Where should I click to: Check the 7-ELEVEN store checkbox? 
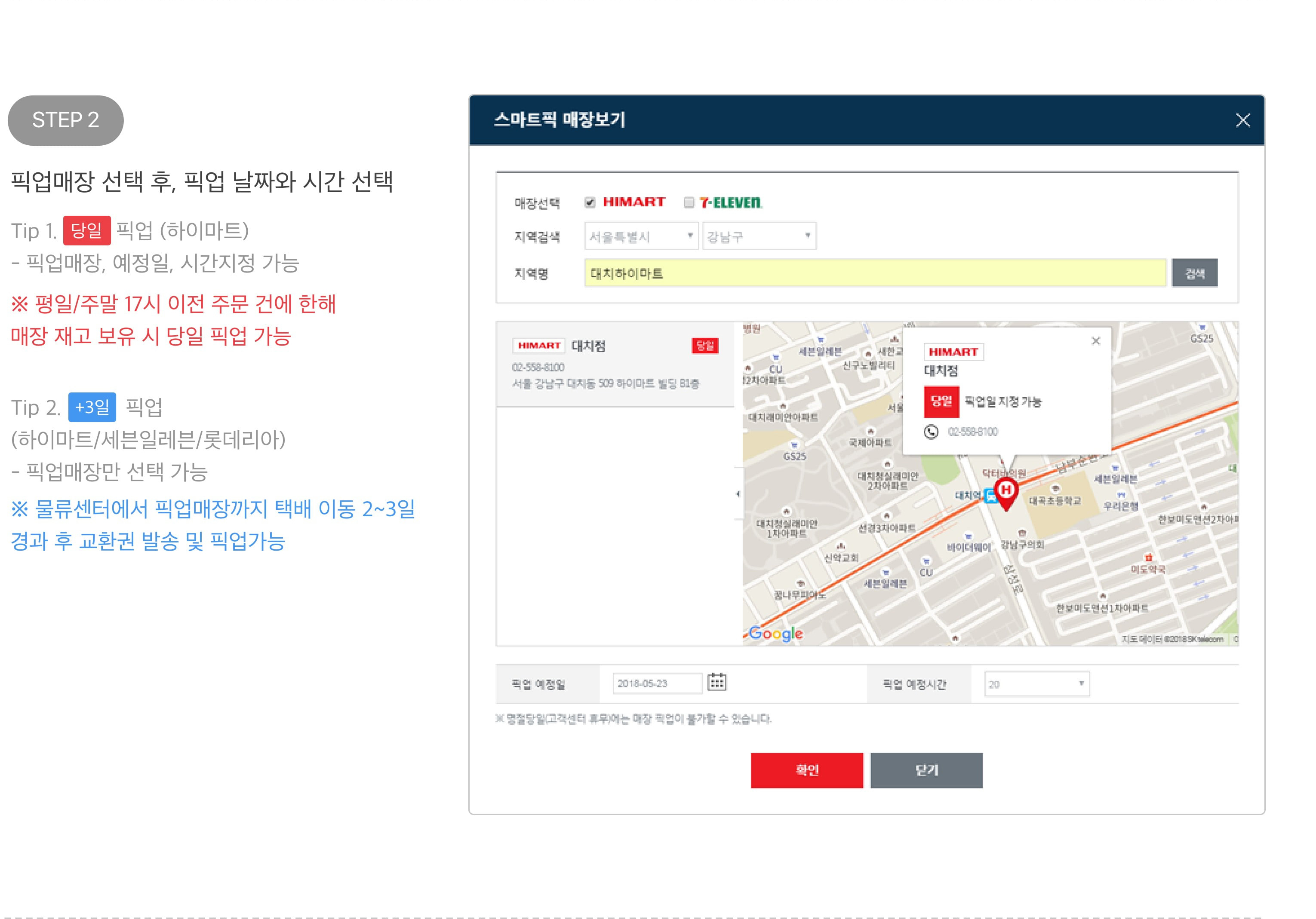(689, 202)
